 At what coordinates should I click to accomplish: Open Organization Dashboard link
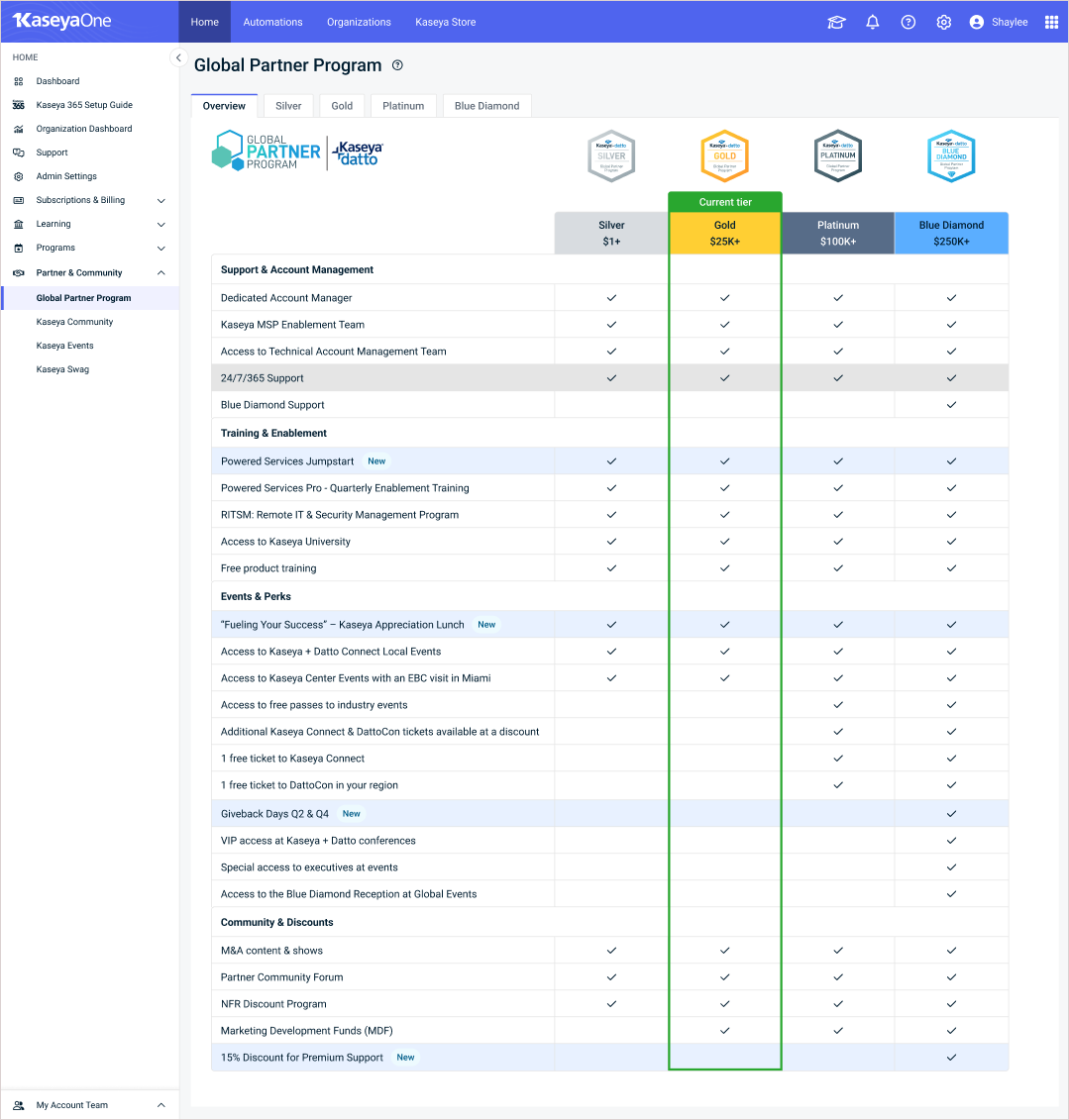[x=84, y=129]
